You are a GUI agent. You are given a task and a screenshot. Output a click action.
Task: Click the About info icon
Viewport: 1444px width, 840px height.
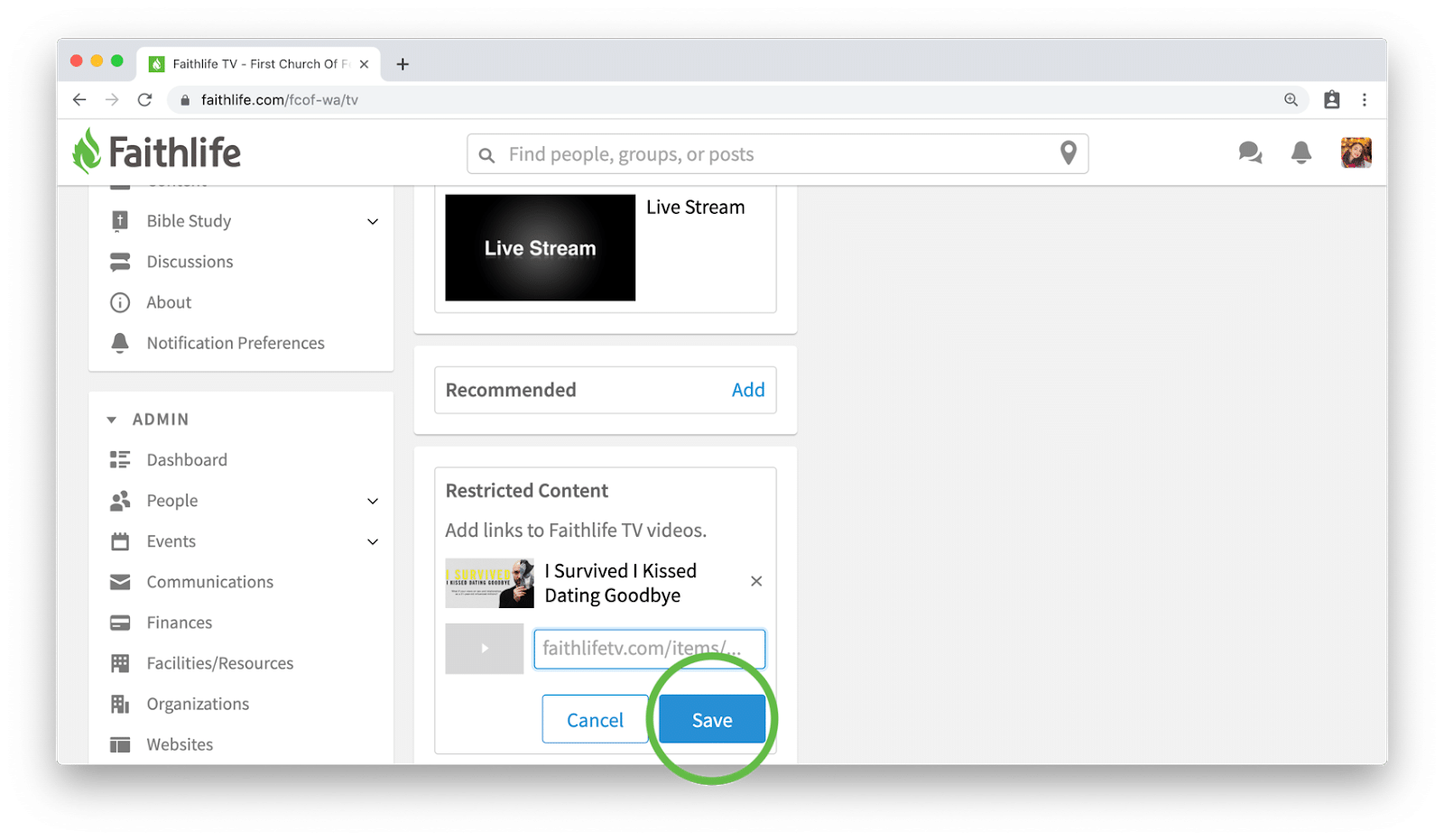119,302
